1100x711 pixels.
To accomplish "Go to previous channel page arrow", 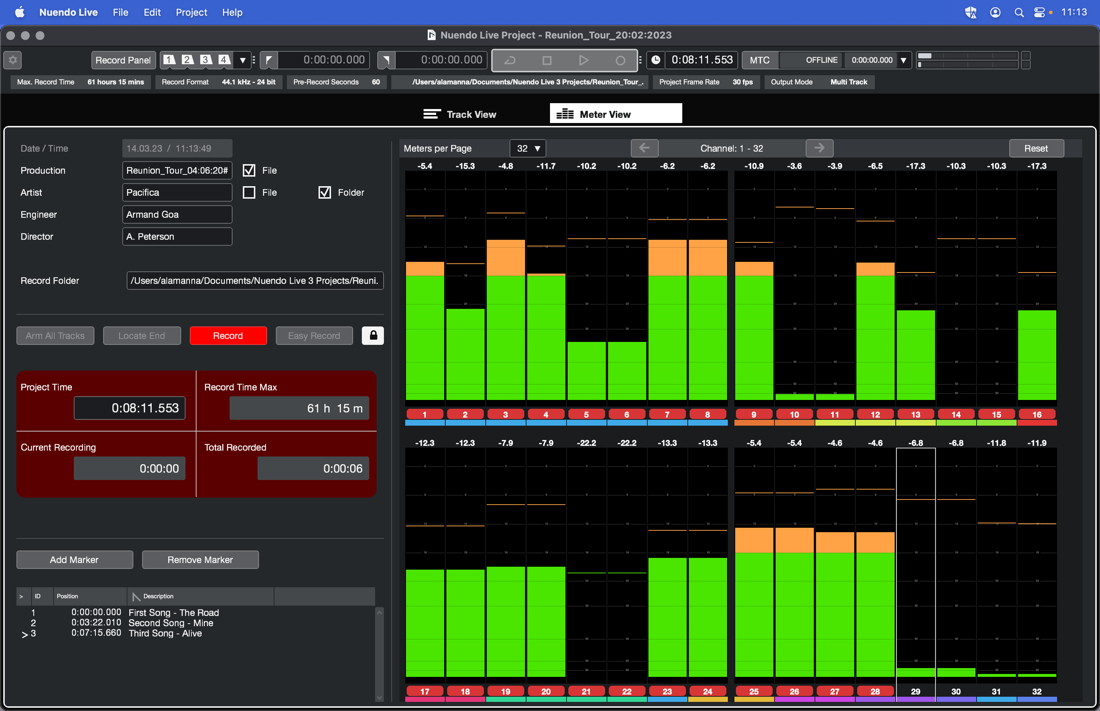I will coord(644,148).
